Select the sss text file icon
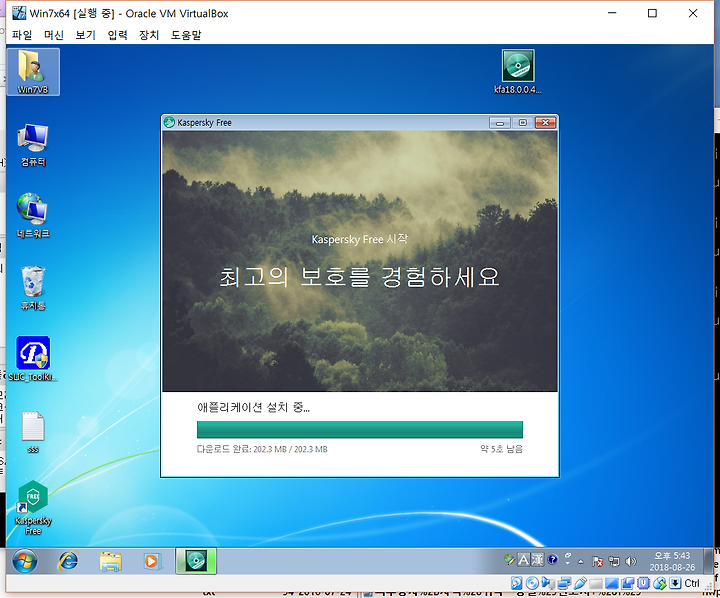 click(33, 432)
